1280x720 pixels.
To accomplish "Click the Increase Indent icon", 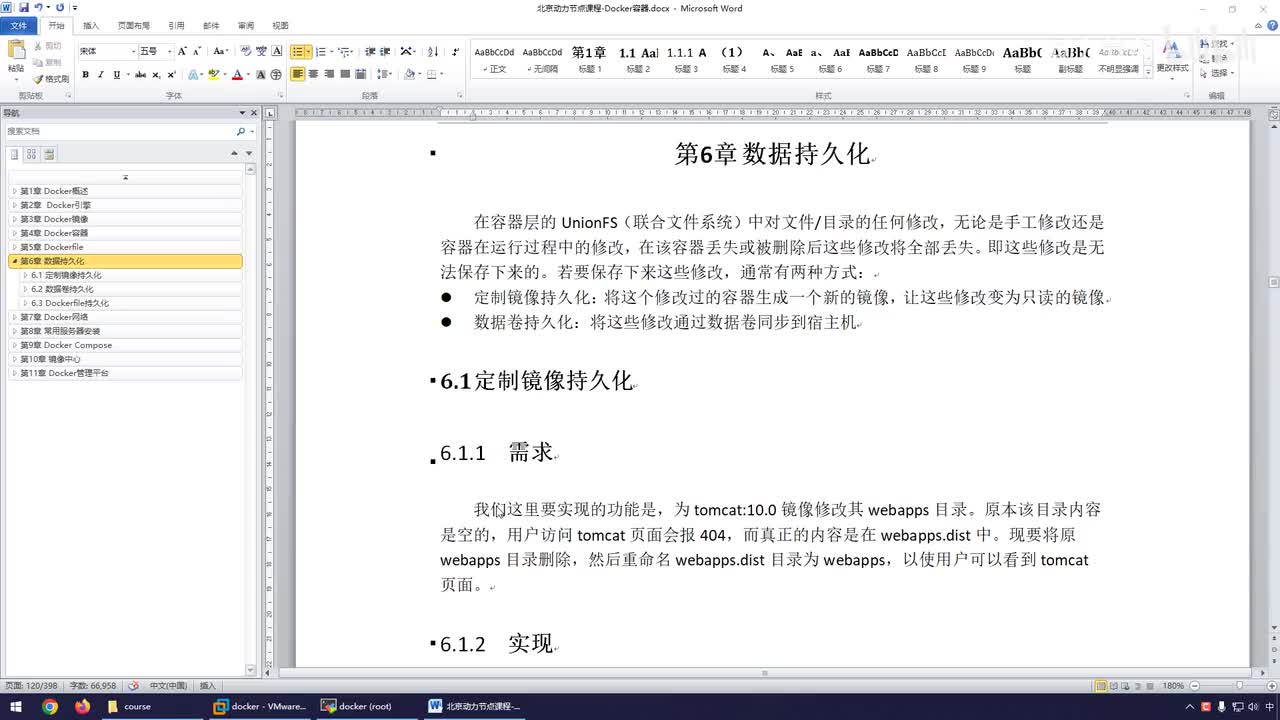I will point(385,51).
